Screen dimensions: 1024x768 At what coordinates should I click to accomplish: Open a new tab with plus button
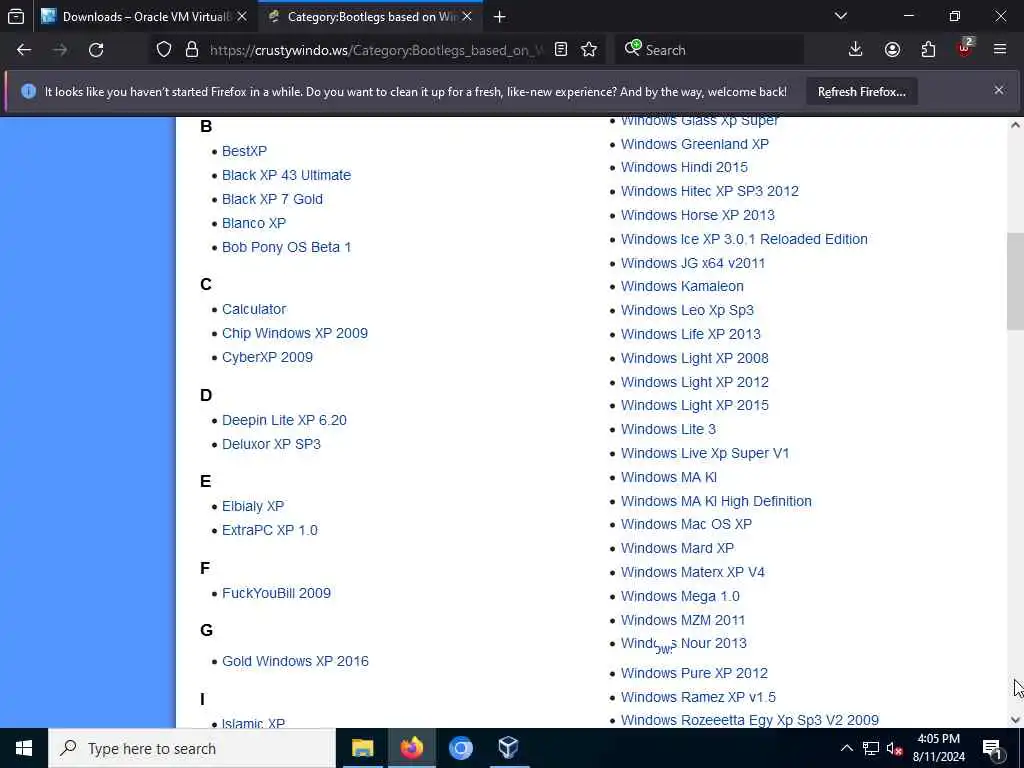click(500, 17)
